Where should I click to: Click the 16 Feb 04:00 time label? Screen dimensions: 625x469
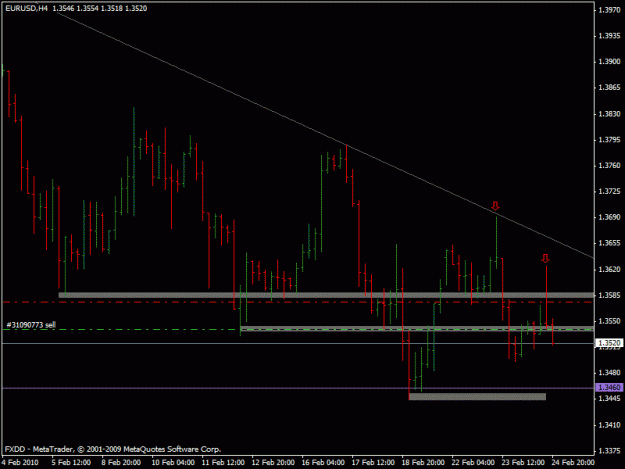[323, 462]
